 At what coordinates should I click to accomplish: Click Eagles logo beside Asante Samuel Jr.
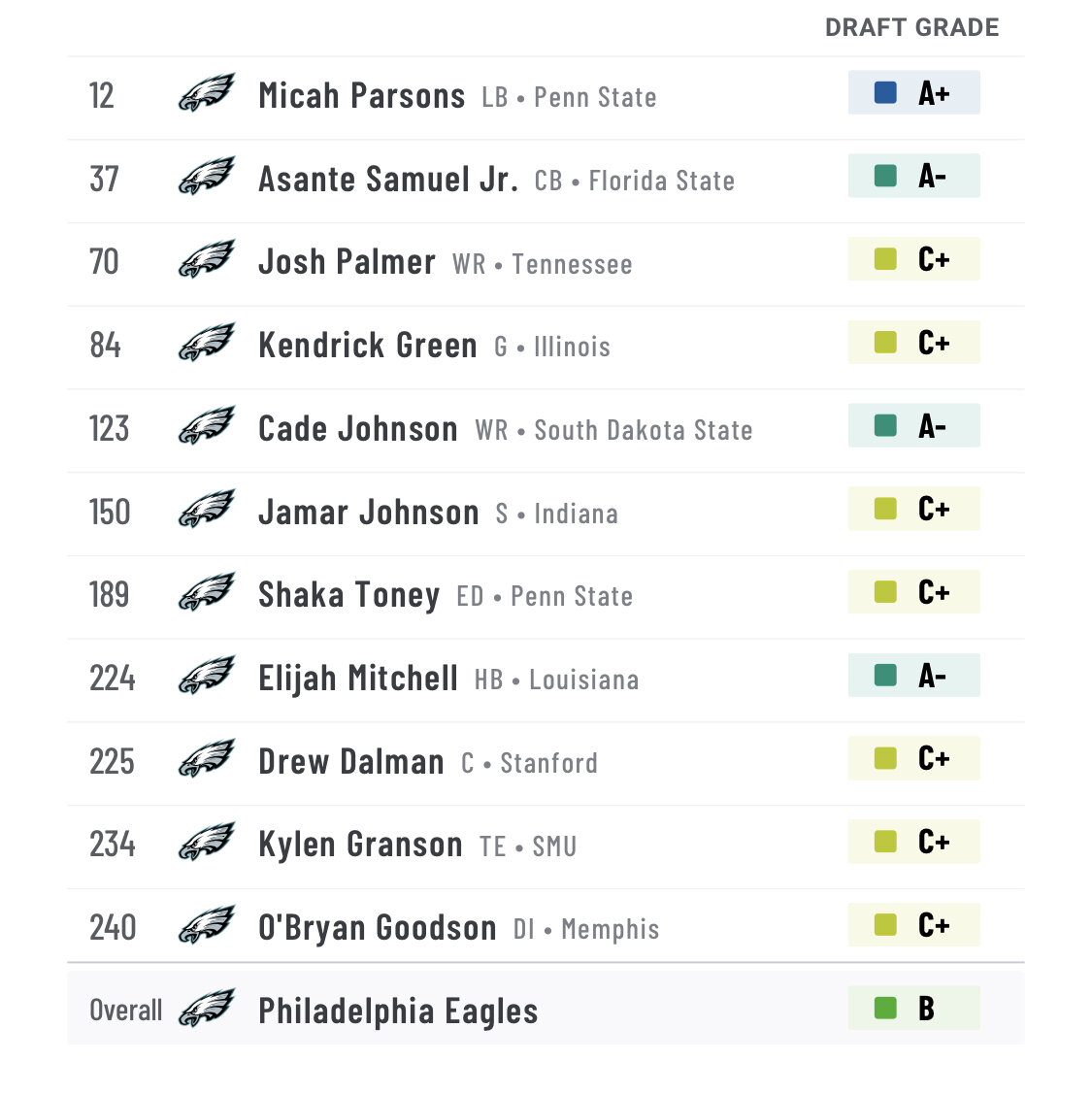(x=207, y=176)
